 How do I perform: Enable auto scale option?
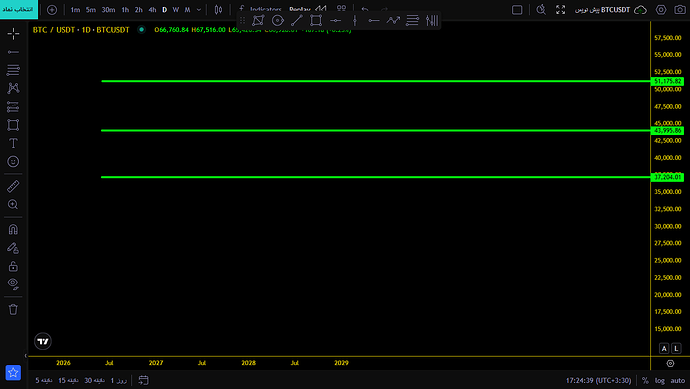[678, 381]
